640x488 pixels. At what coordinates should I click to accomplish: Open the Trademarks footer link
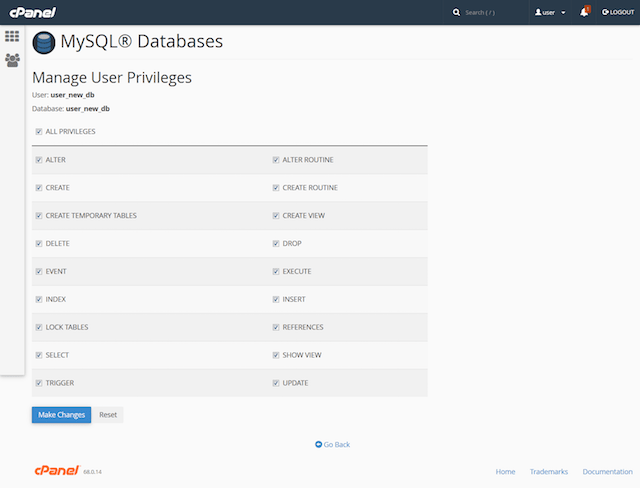pos(549,471)
